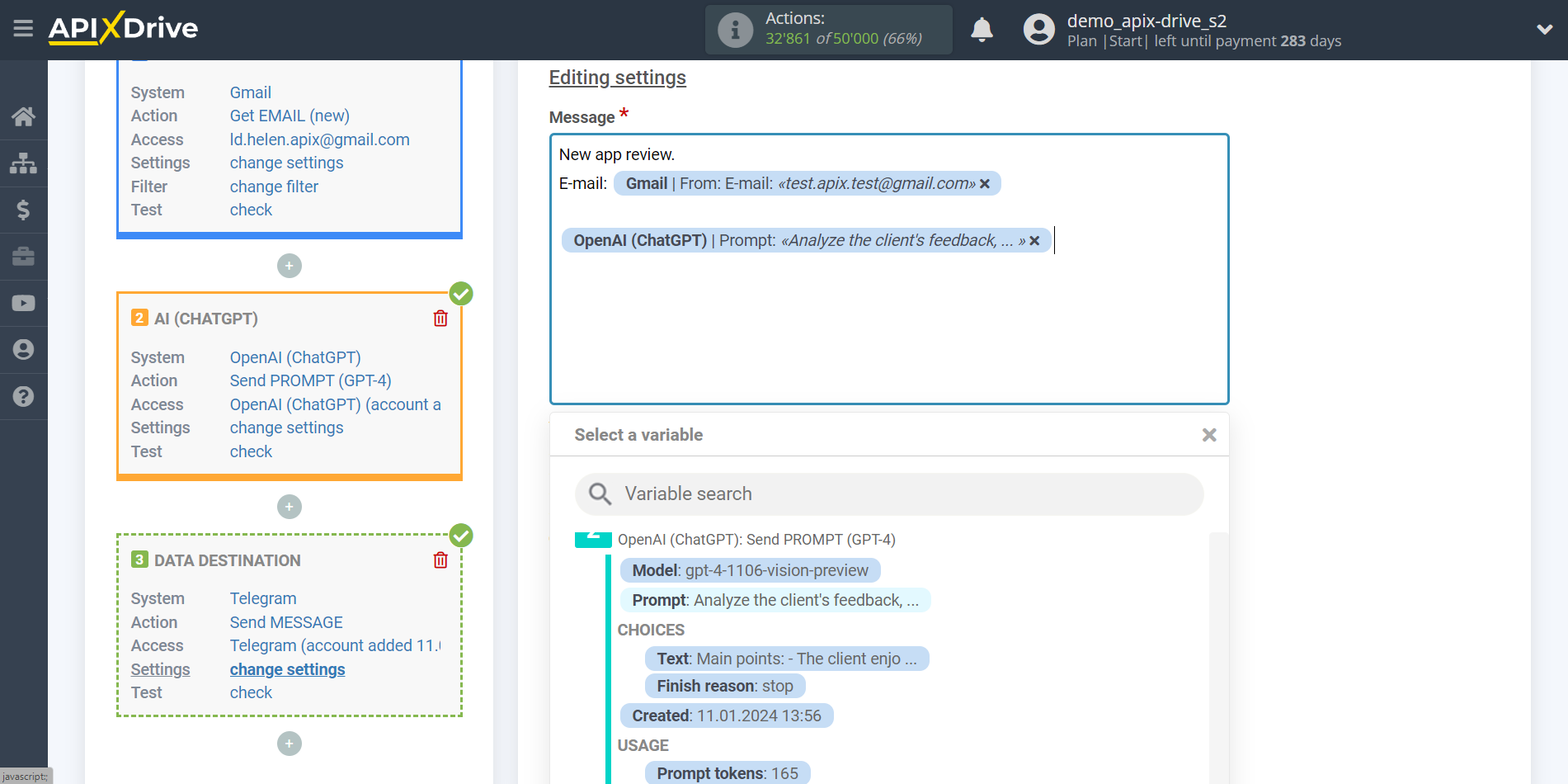Select Text: Main points variable
The width and height of the screenshot is (1568, 784).
786,659
